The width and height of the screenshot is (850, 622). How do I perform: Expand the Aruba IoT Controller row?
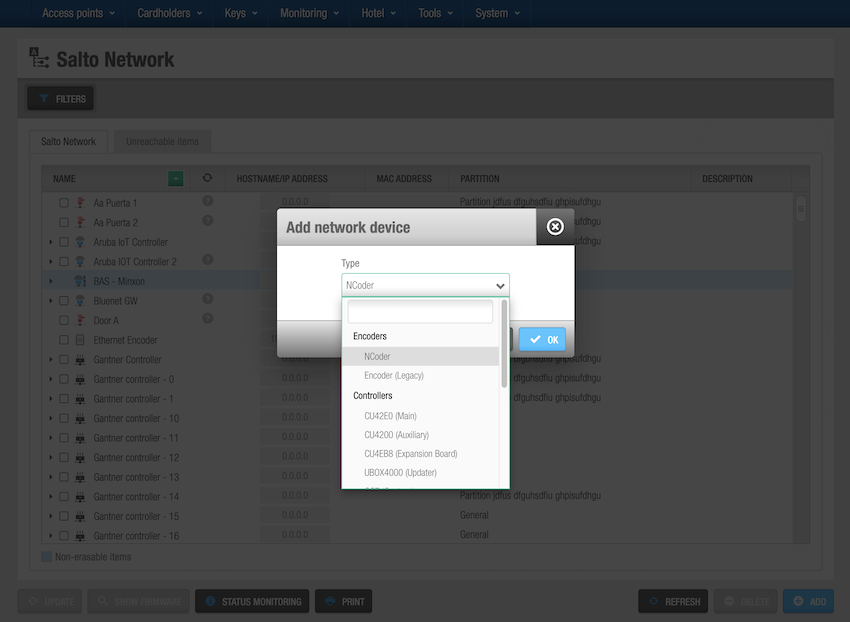click(x=51, y=242)
